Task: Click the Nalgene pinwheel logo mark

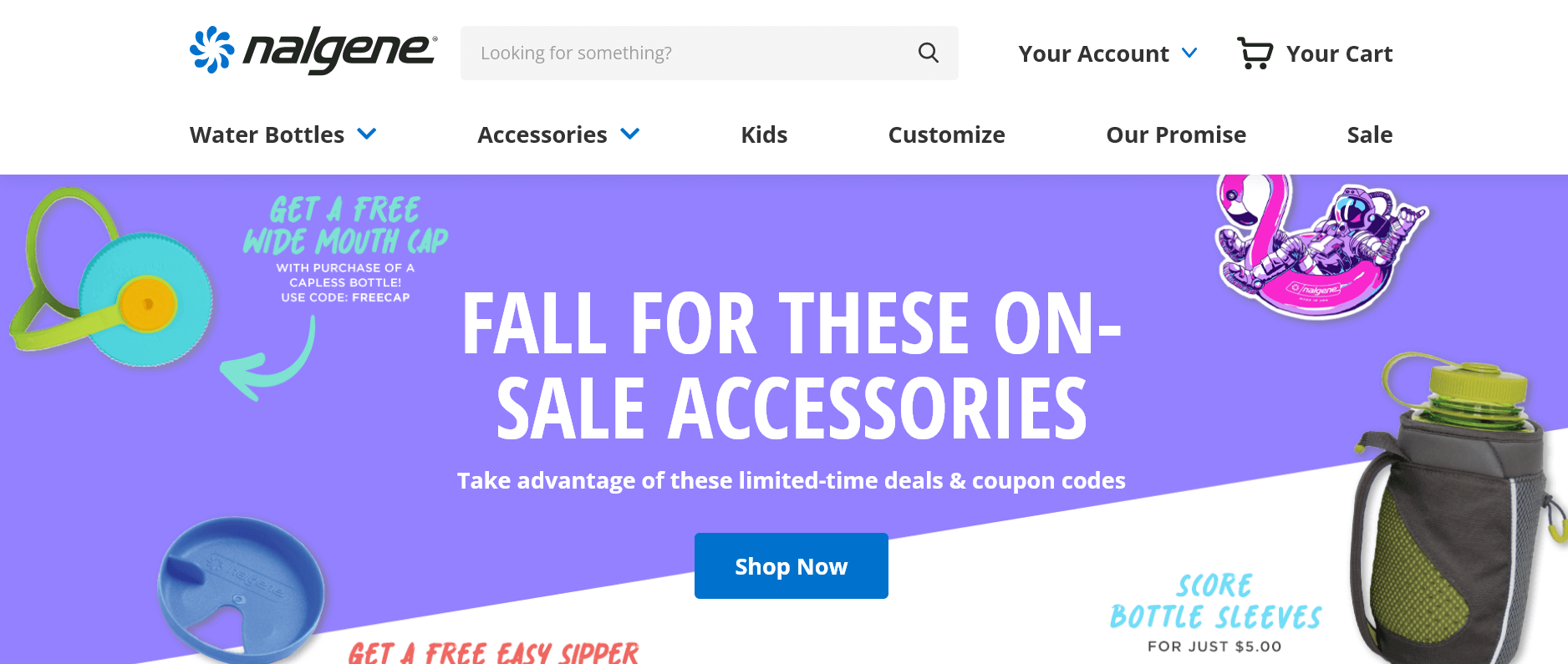Action: tap(211, 50)
